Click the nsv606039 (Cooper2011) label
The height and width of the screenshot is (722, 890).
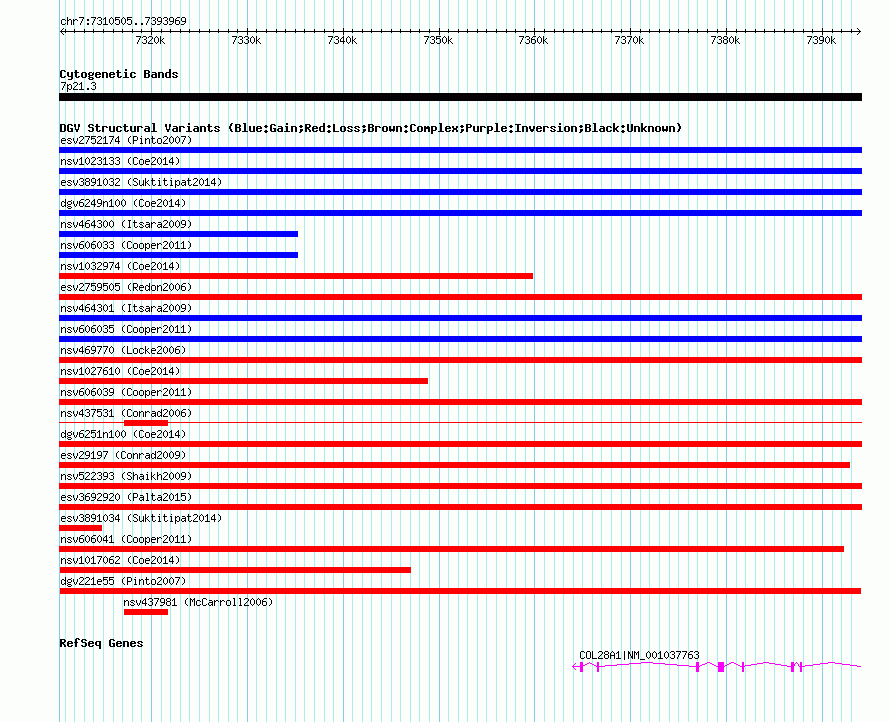click(x=126, y=392)
